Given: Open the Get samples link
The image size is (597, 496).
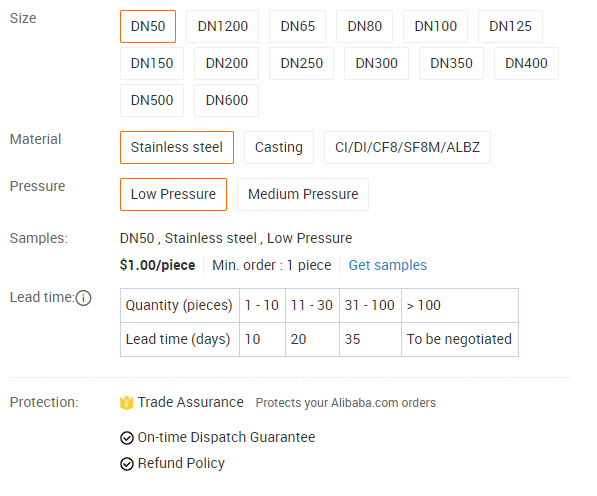Looking at the screenshot, I should click(x=388, y=265).
